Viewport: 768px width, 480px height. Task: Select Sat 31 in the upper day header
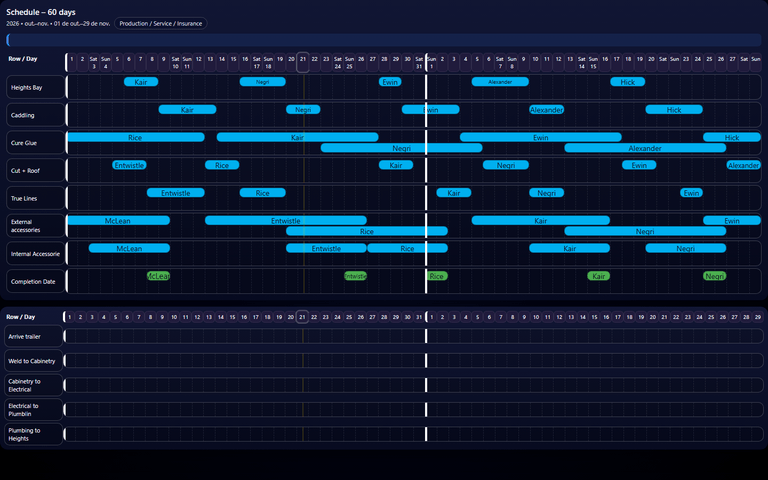tap(419, 62)
